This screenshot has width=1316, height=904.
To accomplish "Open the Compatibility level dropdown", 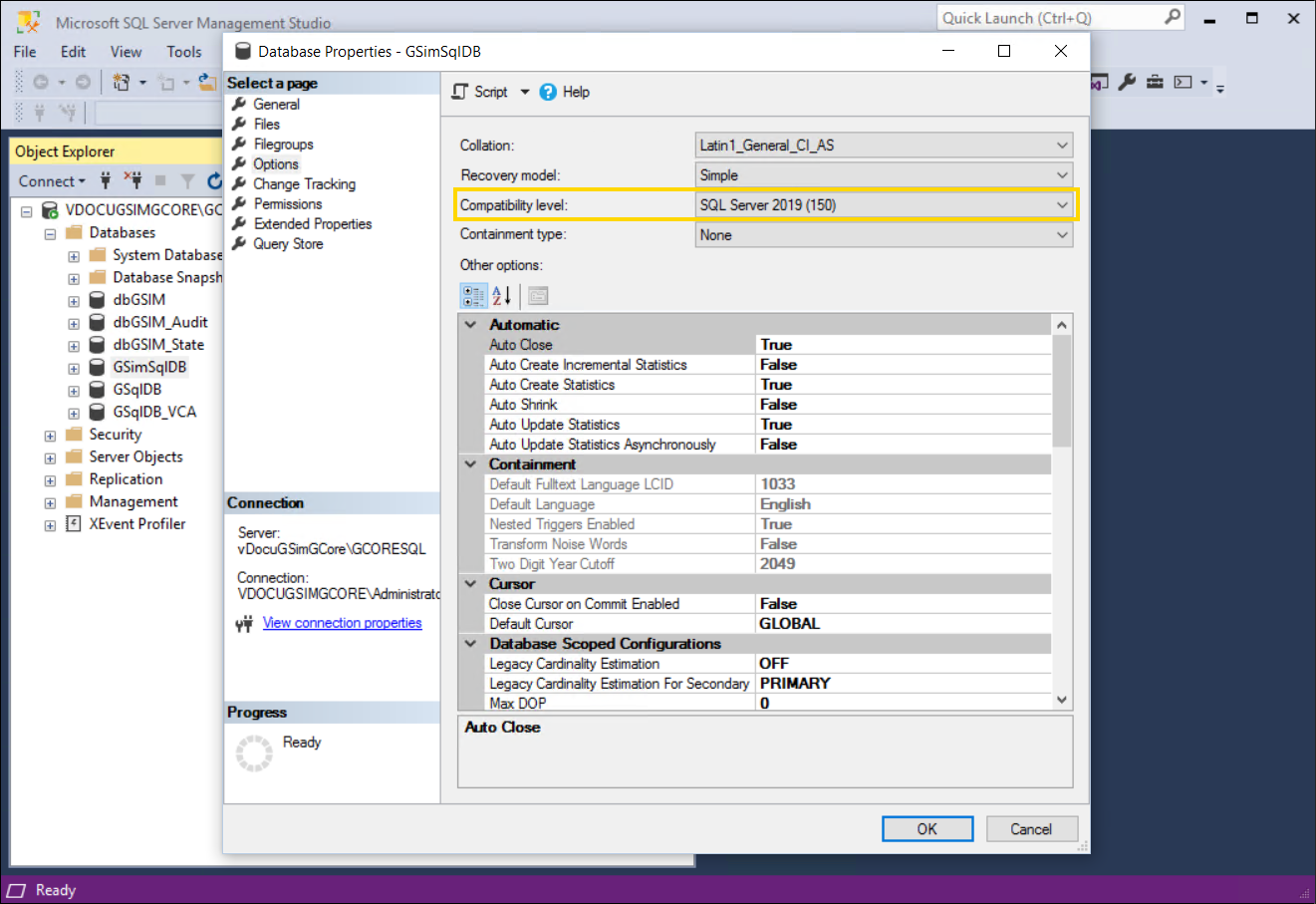I will (x=1061, y=205).
